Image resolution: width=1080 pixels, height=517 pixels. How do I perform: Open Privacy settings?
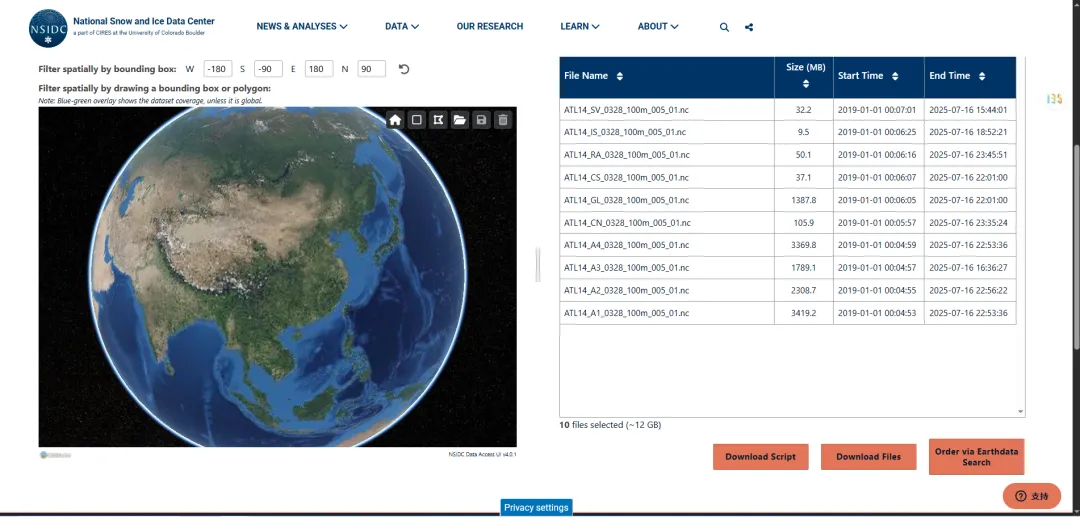[536, 507]
